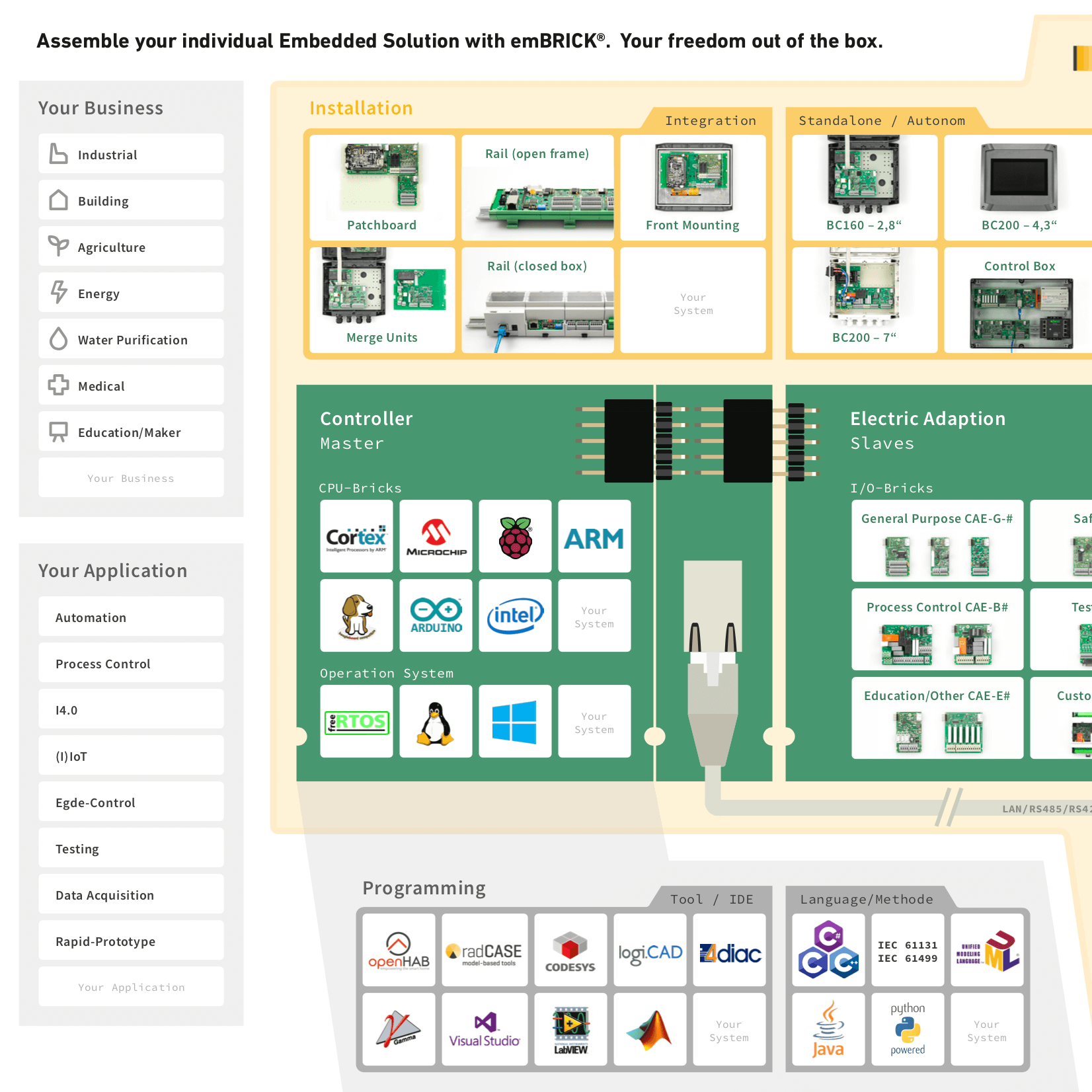Select the Water Purification business entry
1092x1092 pixels.
pos(131,339)
